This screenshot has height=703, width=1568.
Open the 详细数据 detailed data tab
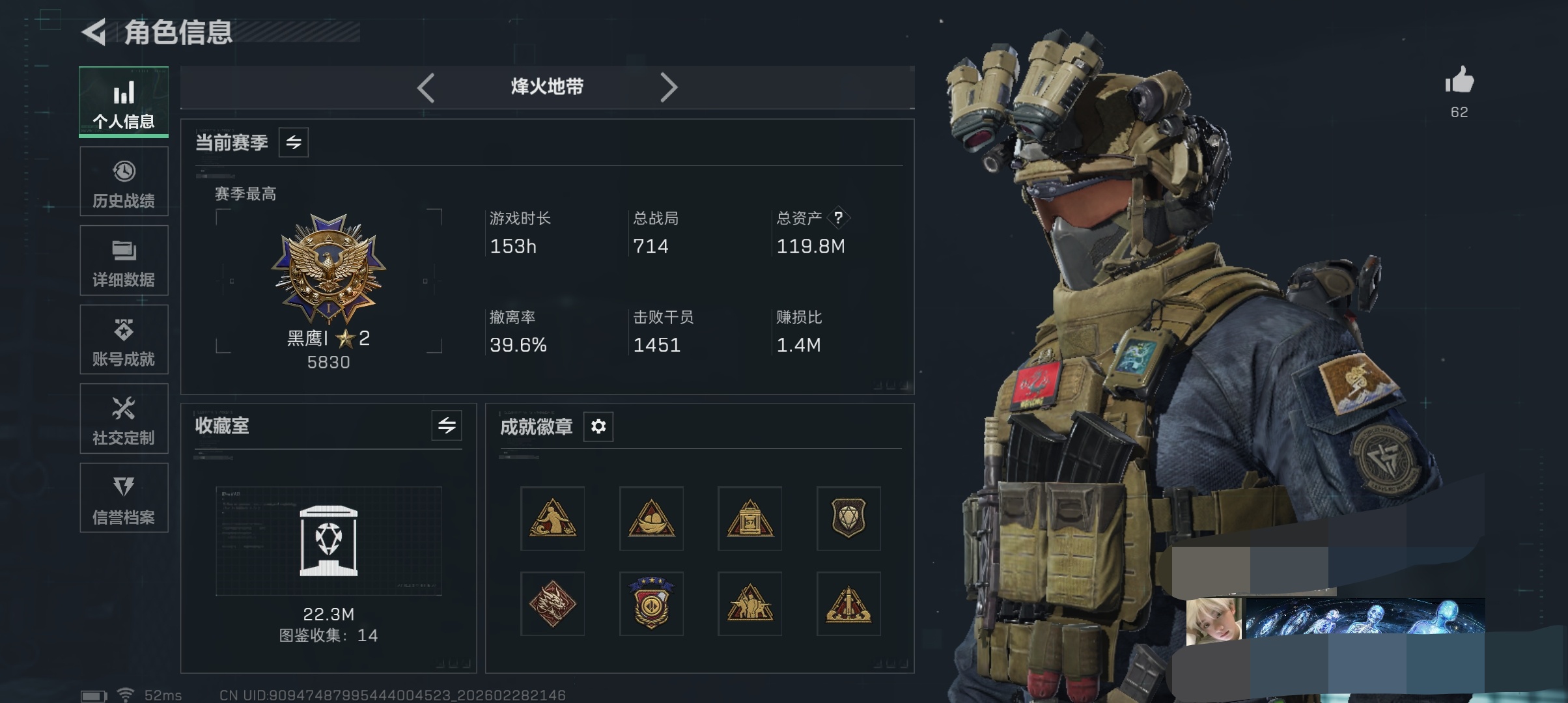click(x=124, y=260)
